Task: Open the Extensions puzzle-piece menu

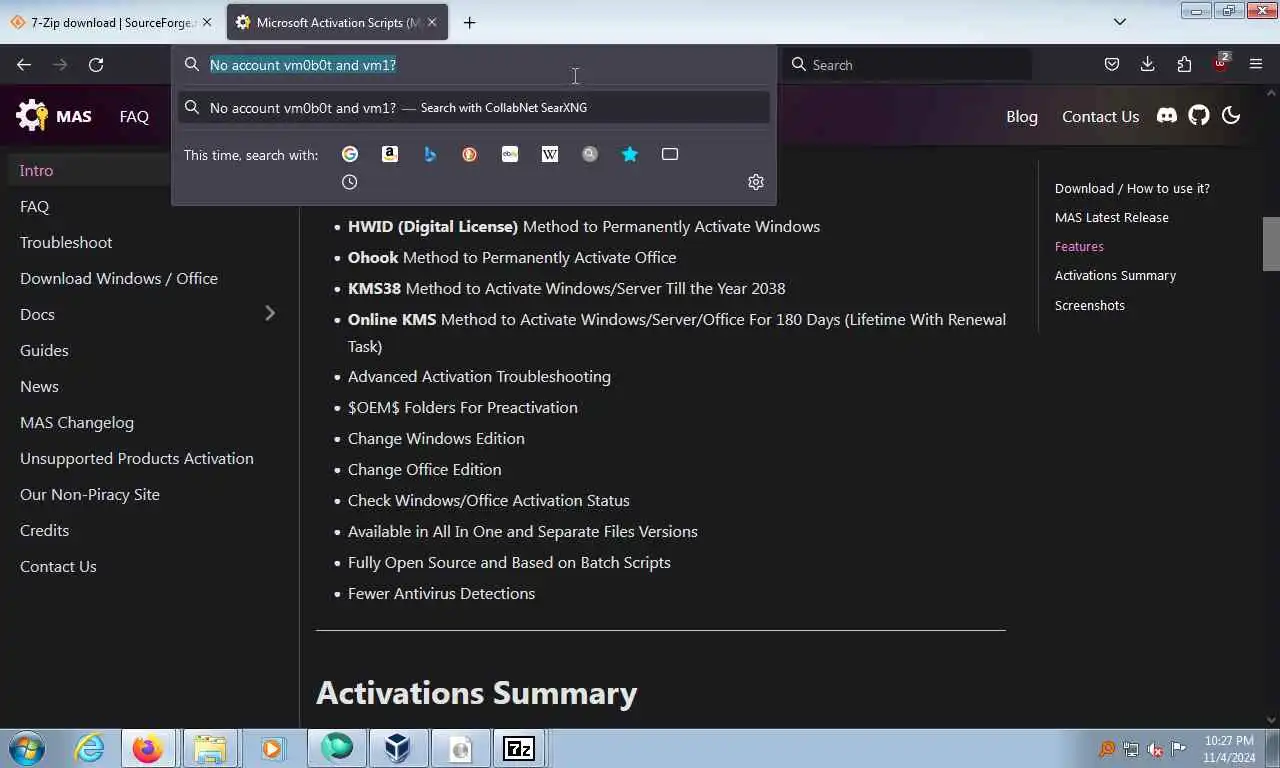Action: 1184,64
